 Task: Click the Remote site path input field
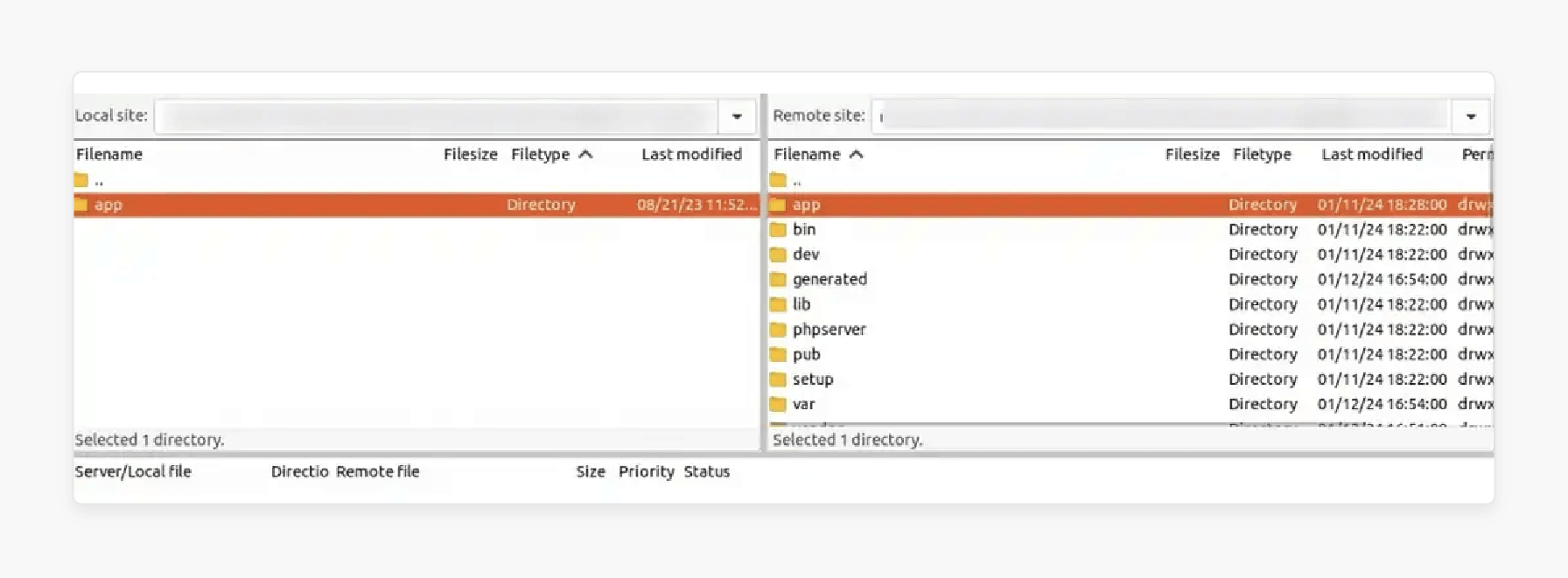[1161, 116]
